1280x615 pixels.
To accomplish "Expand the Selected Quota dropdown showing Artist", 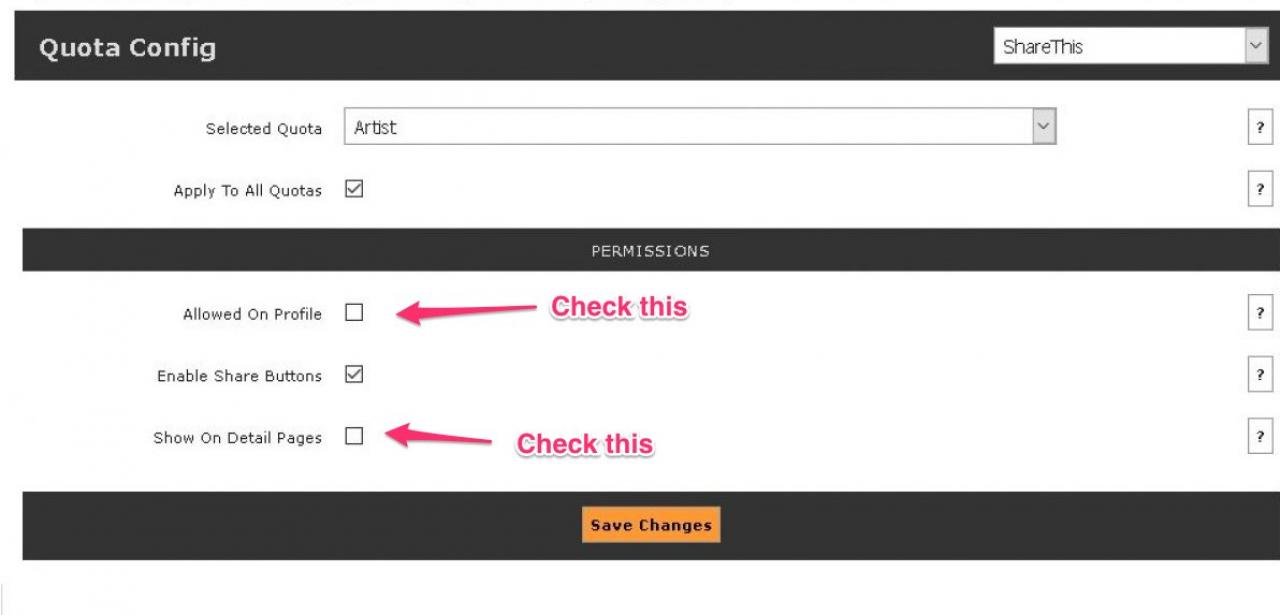I will point(700,127).
